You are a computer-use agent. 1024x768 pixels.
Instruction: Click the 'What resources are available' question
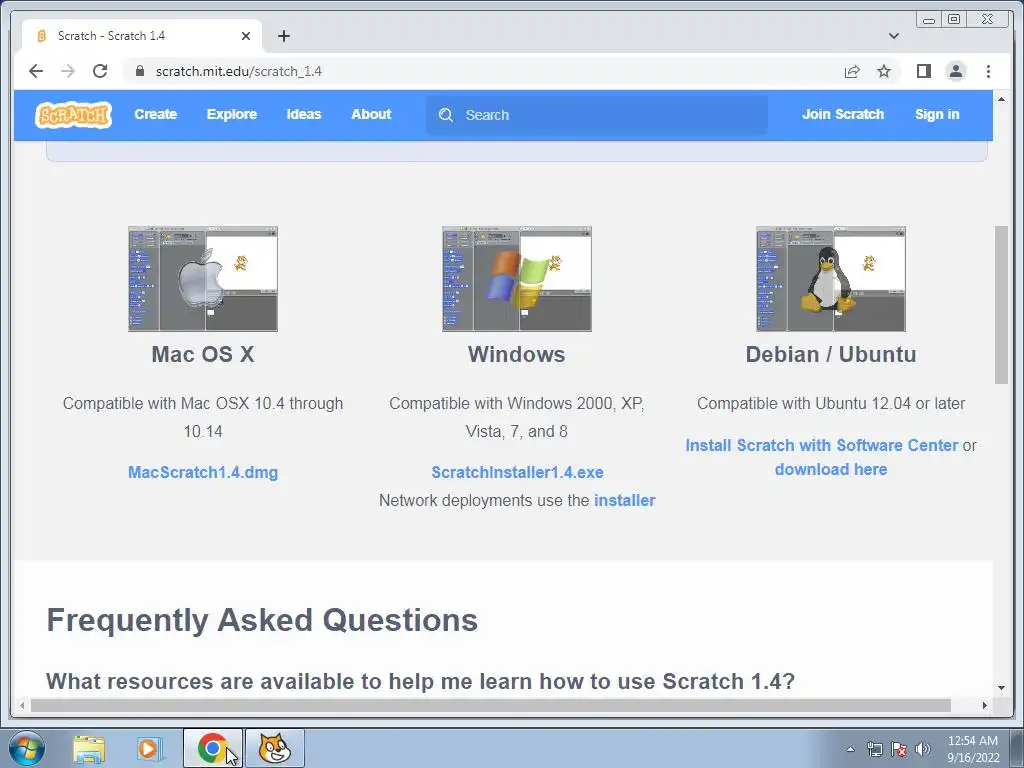421,681
